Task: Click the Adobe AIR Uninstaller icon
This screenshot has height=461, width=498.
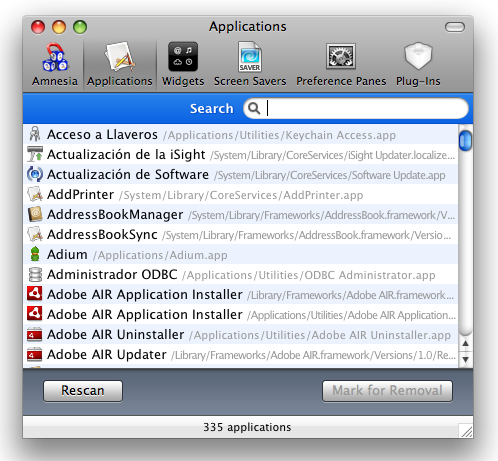Action: pyautogui.click(x=35, y=334)
